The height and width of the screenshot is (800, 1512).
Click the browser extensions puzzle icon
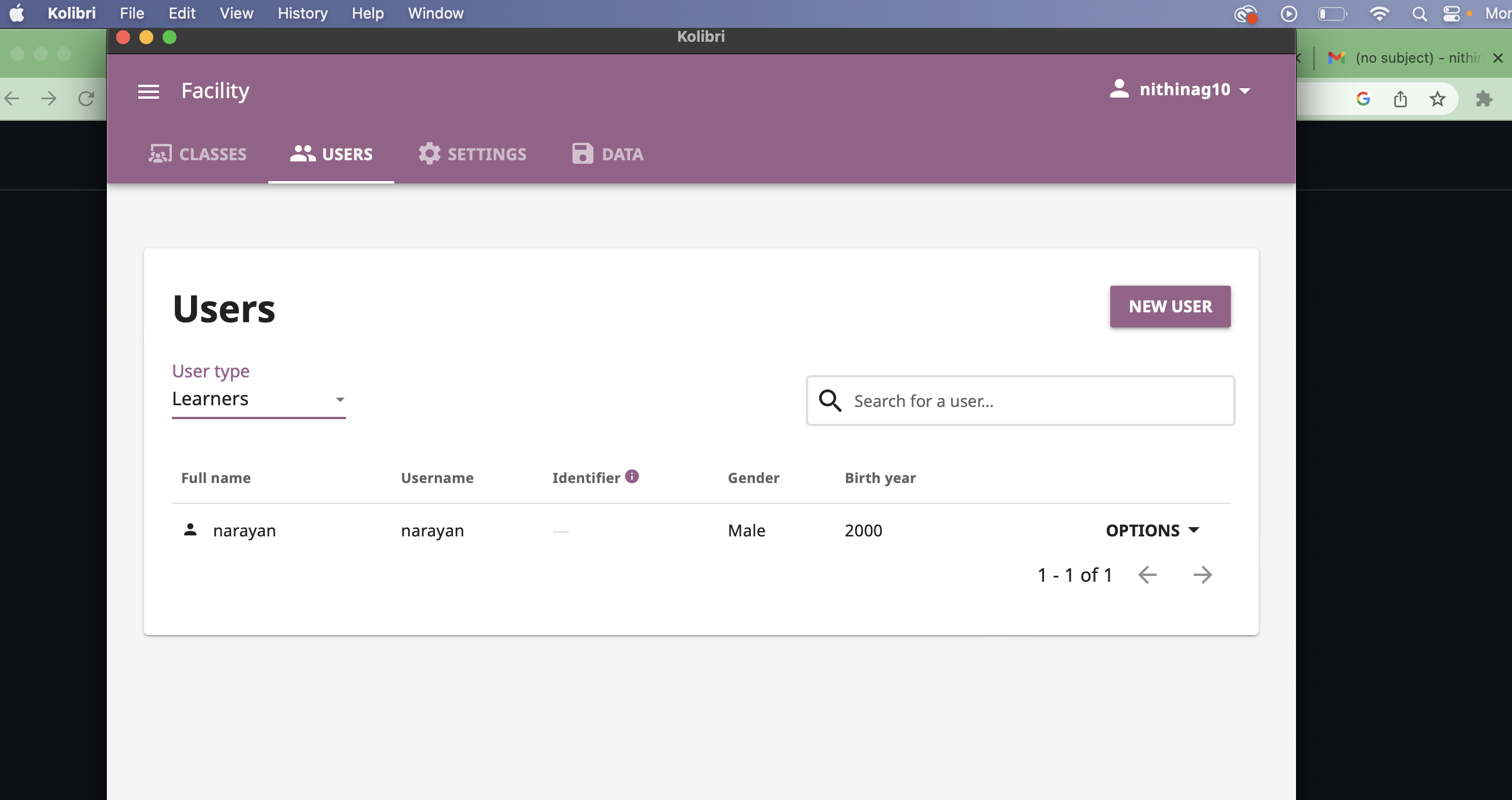[1483, 99]
